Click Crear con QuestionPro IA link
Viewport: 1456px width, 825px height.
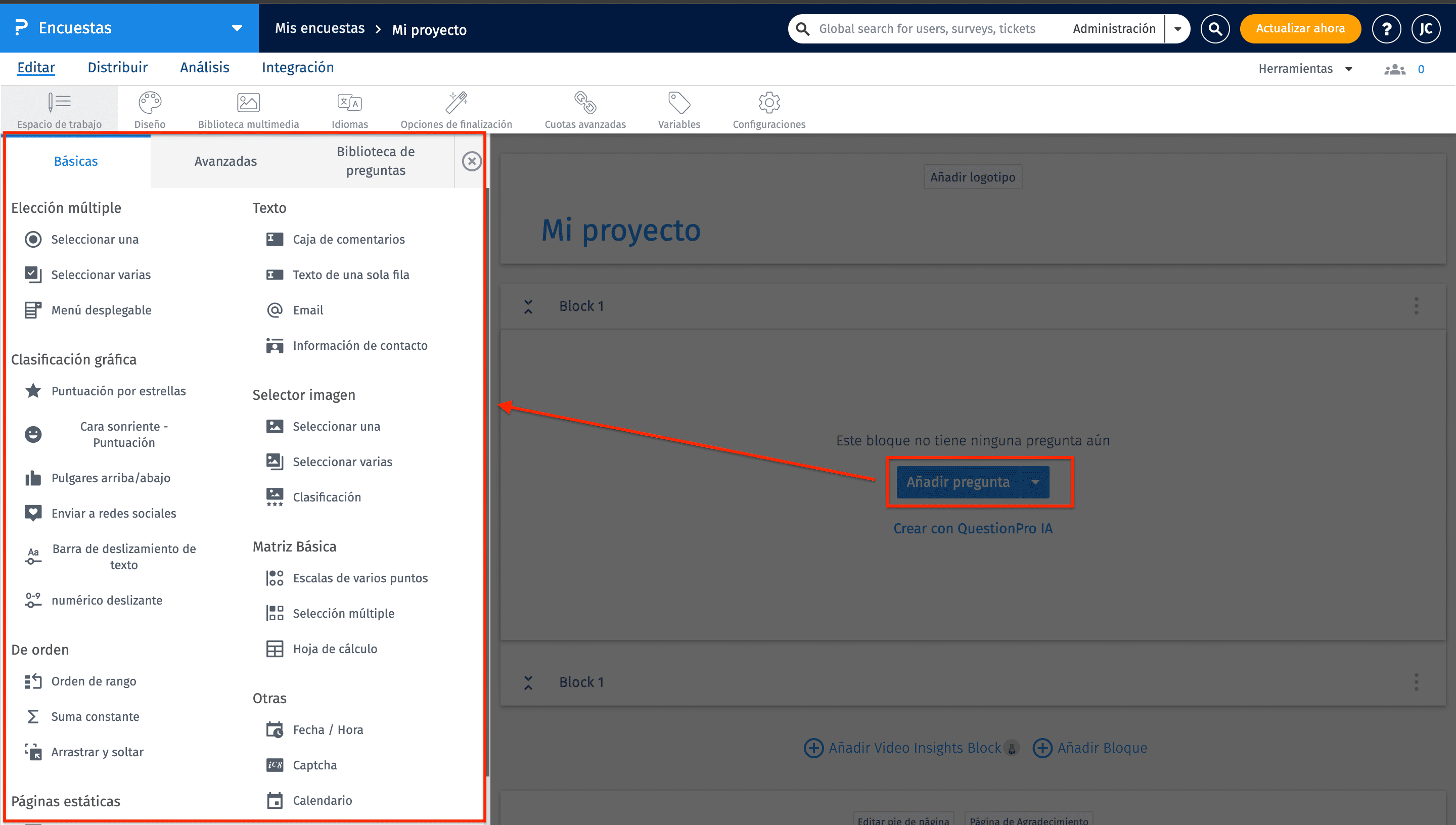[x=972, y=528]
